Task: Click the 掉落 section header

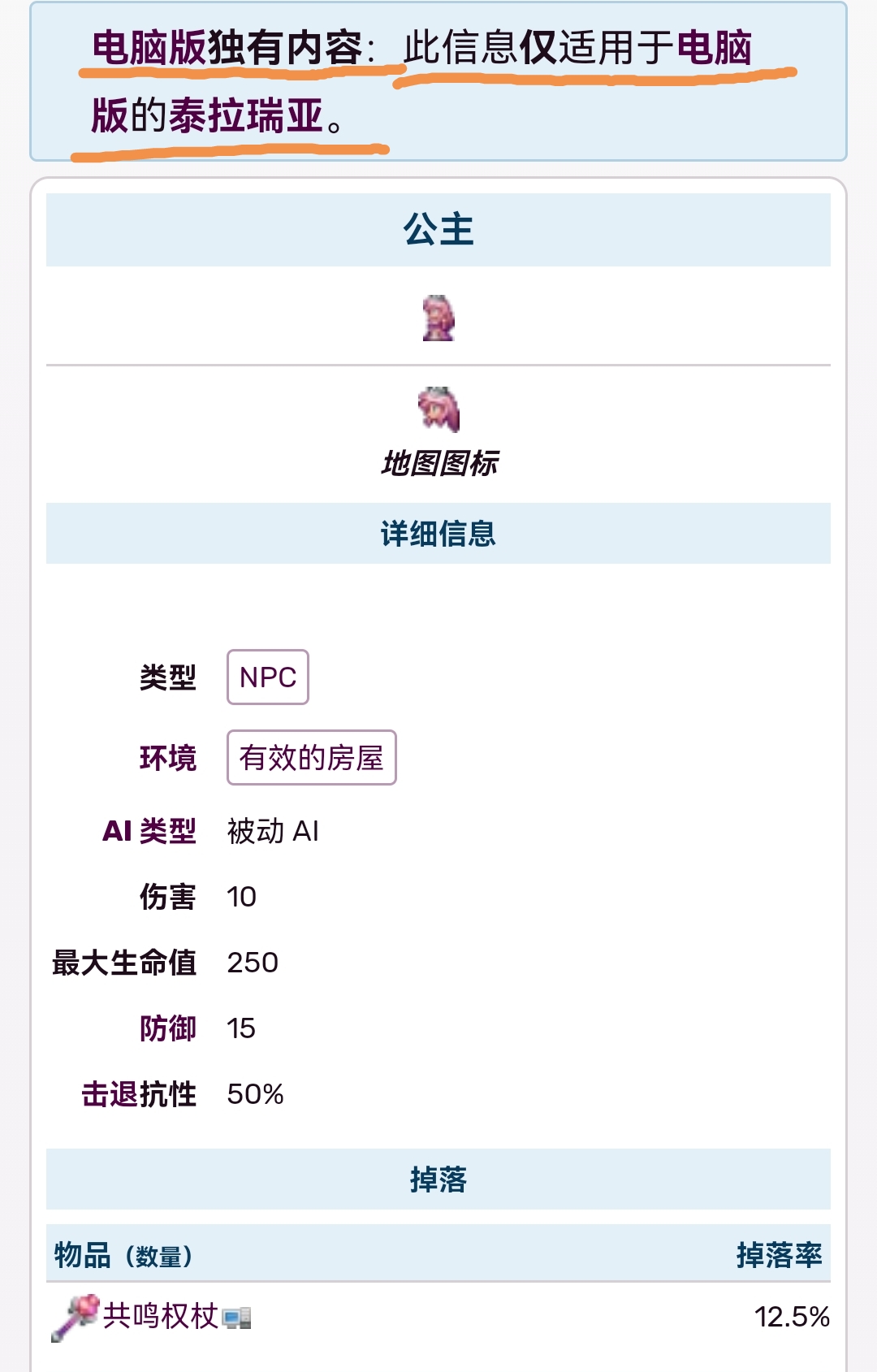Action: coord(438,1179)
